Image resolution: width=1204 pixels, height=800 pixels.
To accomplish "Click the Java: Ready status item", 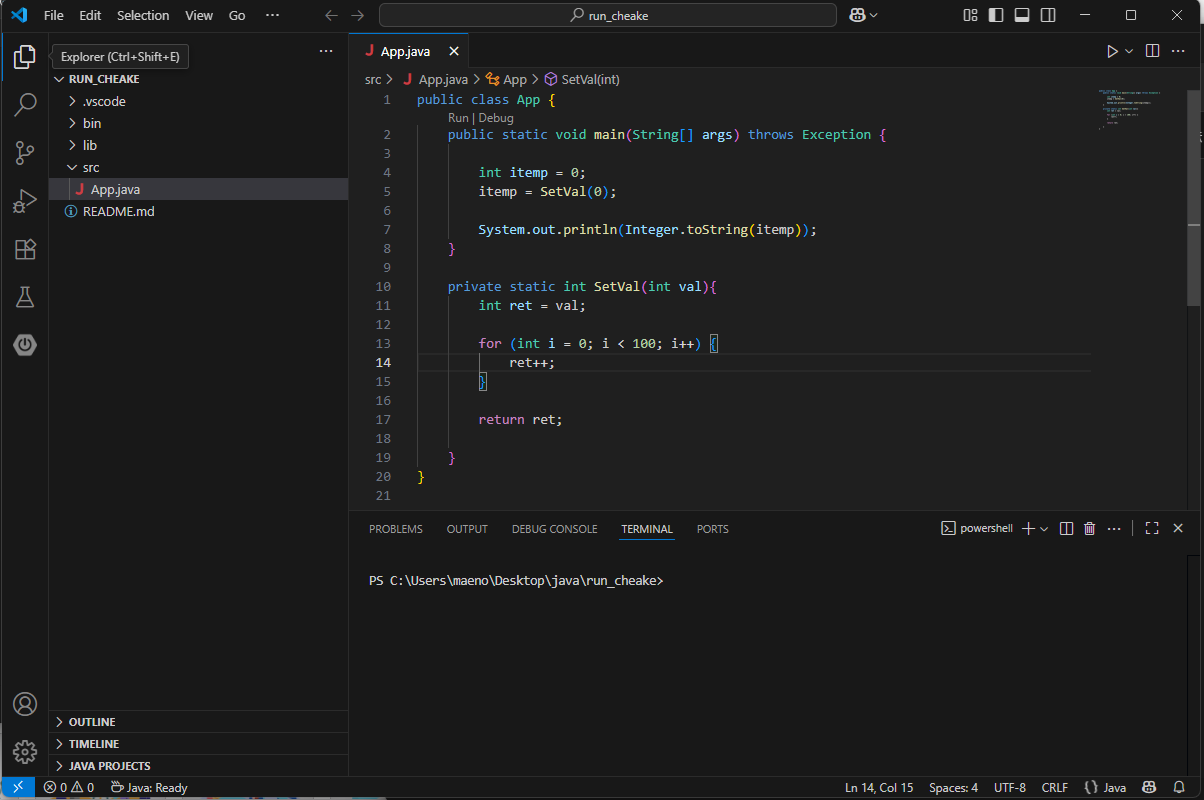I will click(148, 788).
